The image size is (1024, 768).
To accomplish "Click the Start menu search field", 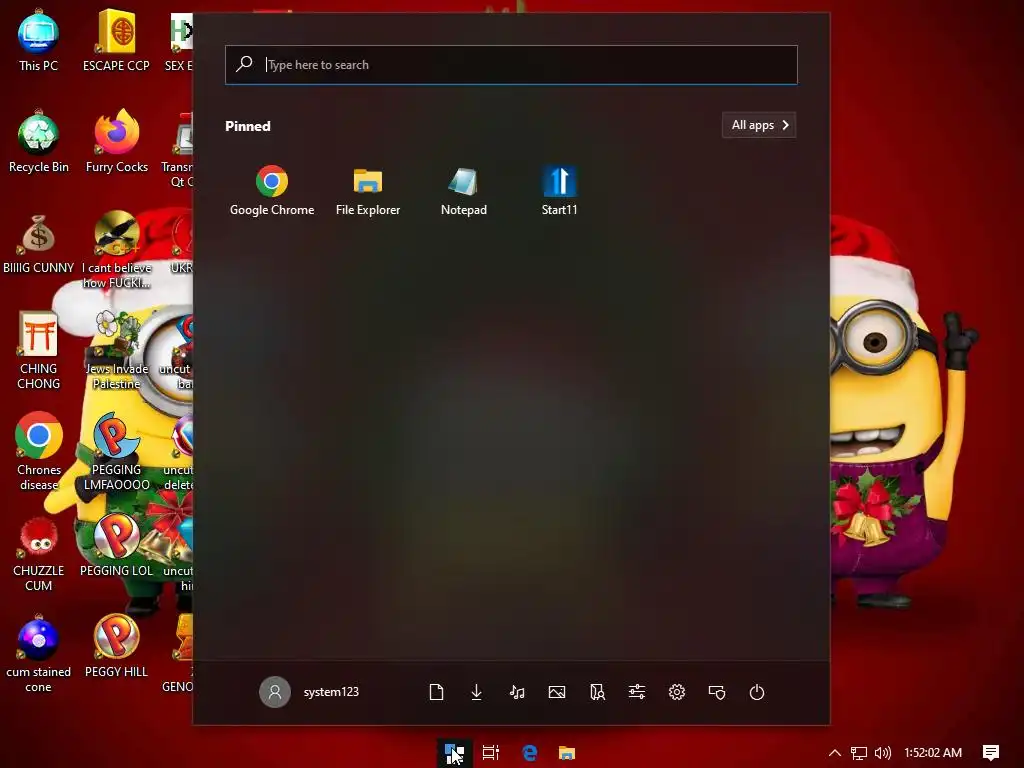I will [511, 65].
